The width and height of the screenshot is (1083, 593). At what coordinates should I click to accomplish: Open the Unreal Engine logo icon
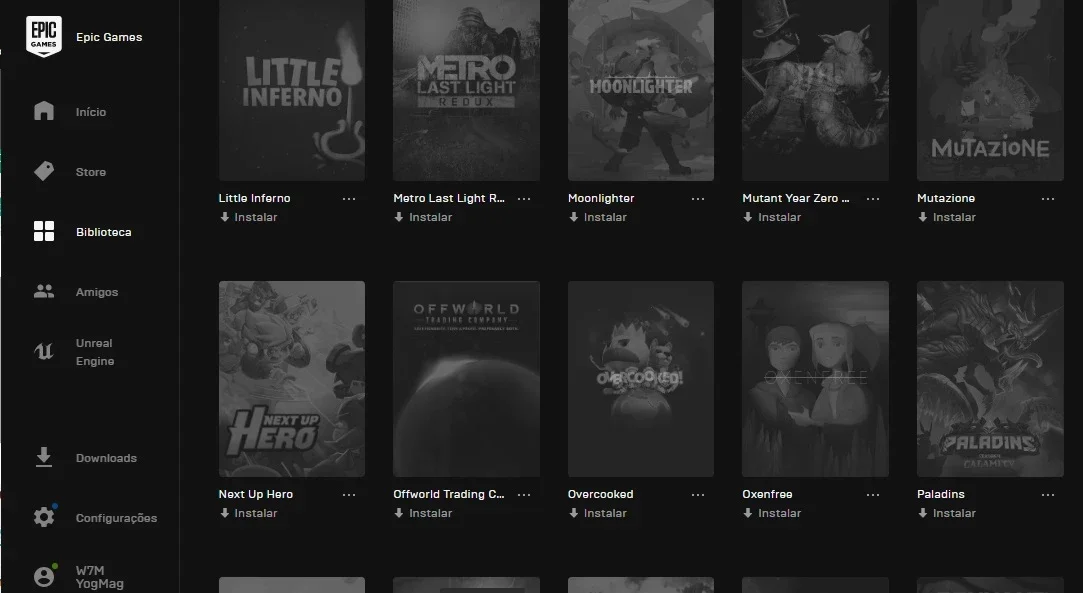click(44, 352)
